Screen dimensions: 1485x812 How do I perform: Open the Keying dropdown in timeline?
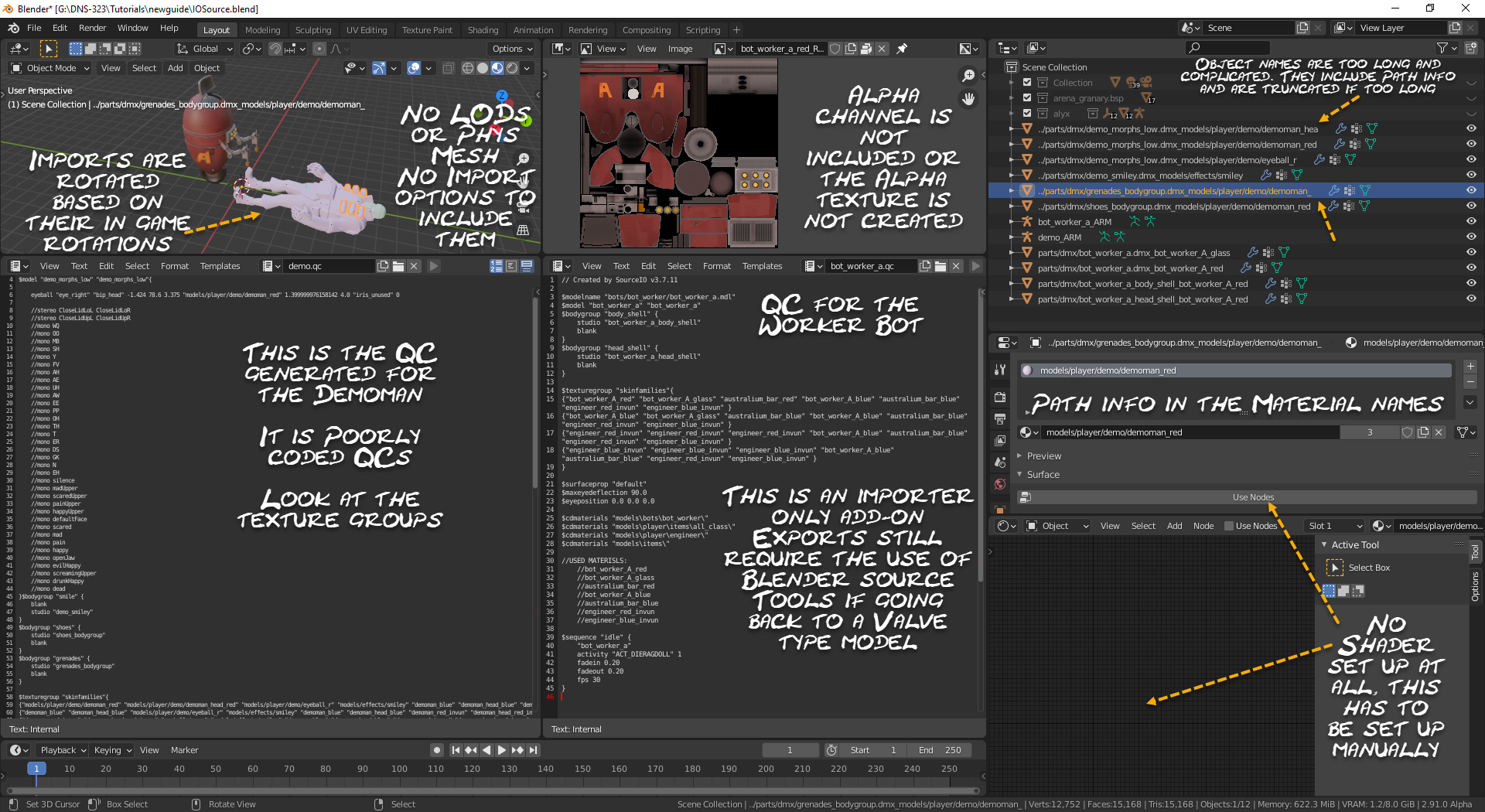112,750
